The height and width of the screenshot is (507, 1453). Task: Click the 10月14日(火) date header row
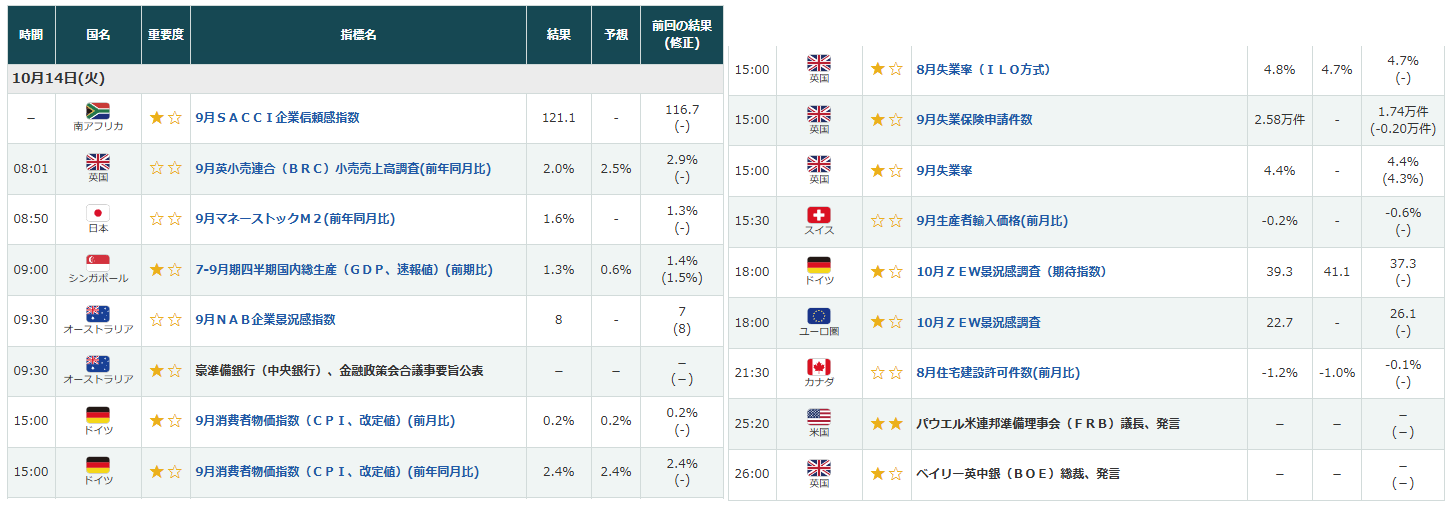point(364,79)
